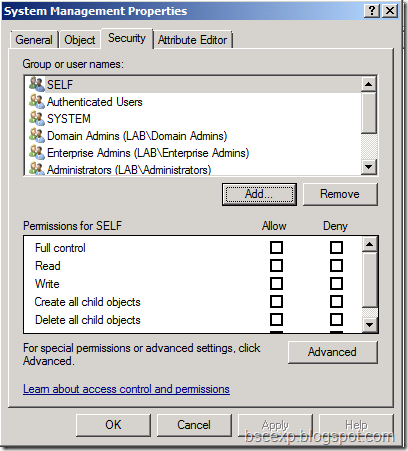Open Advanced security settings
Image resolution: width=408 pixels, height=451 pixels.
point(332,352)
